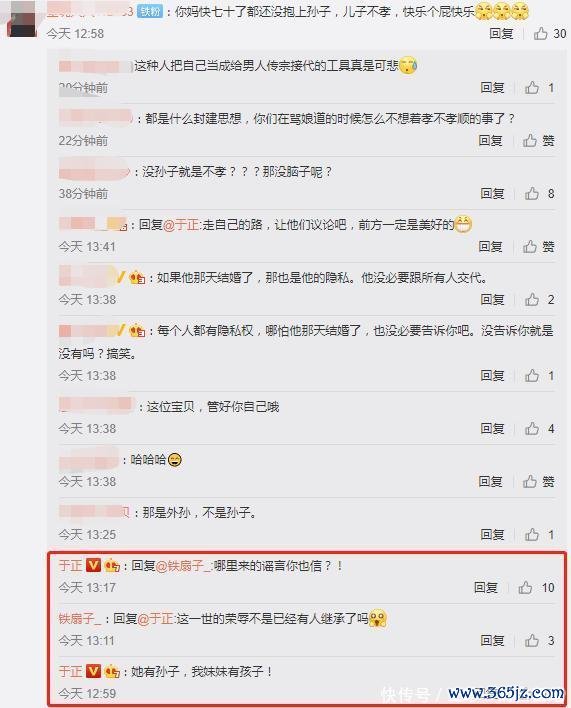Click the 铁粉 badge on the top commenter
The width and height of the screenshot is (571, 708).
coord(149,11)
